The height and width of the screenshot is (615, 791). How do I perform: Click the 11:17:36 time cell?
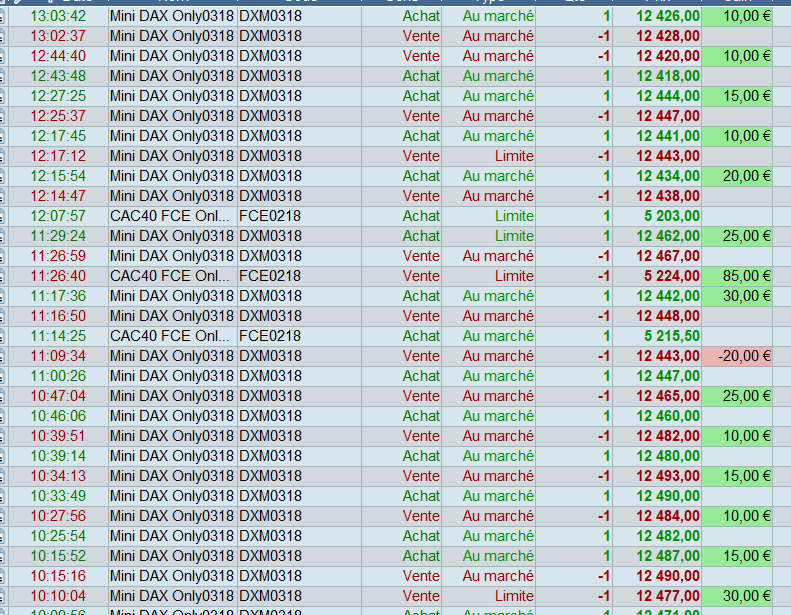pyautogui.click(x=58, y=296)
